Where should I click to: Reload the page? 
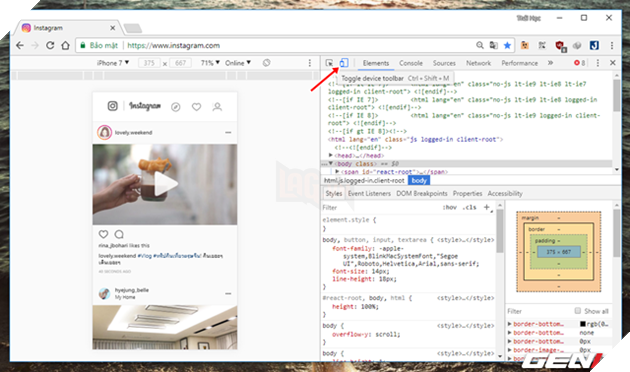pos(50,45)
